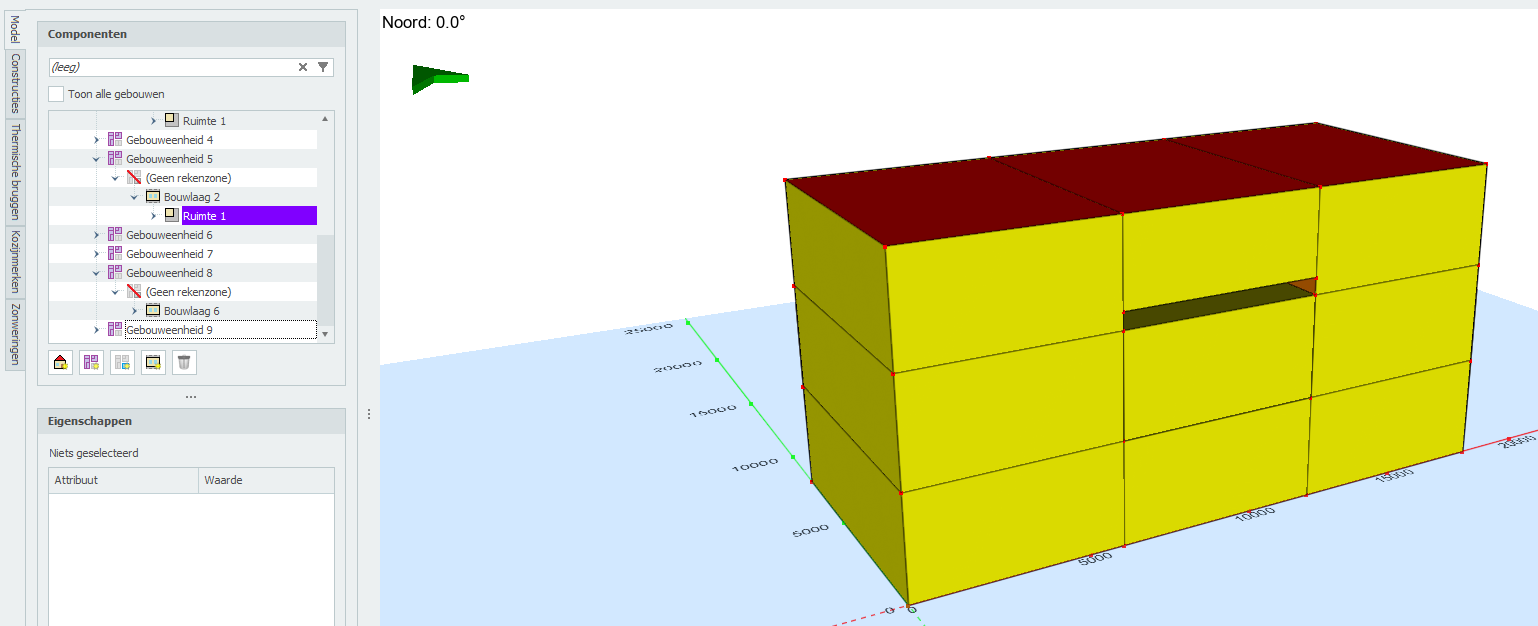Collapse Gebouweenheid 5 tree node
Image resolution: width=1538 pixels, height=626 pixels.
(97, 159)
